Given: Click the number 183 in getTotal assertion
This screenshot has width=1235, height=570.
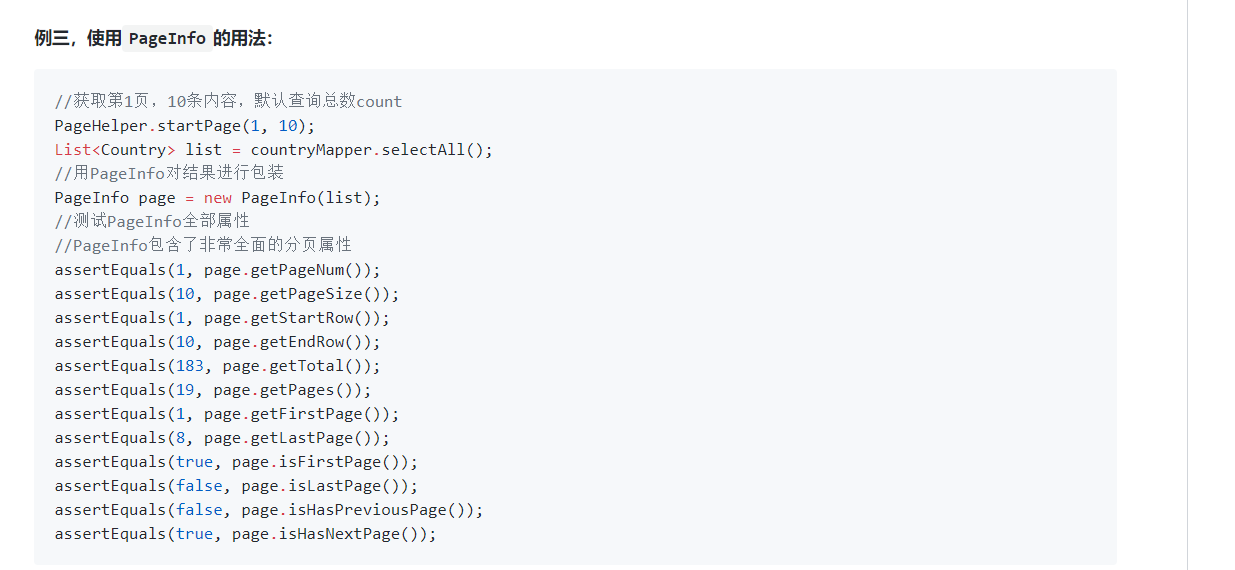Looking at the screenshot, I should [x=189, y=366].
